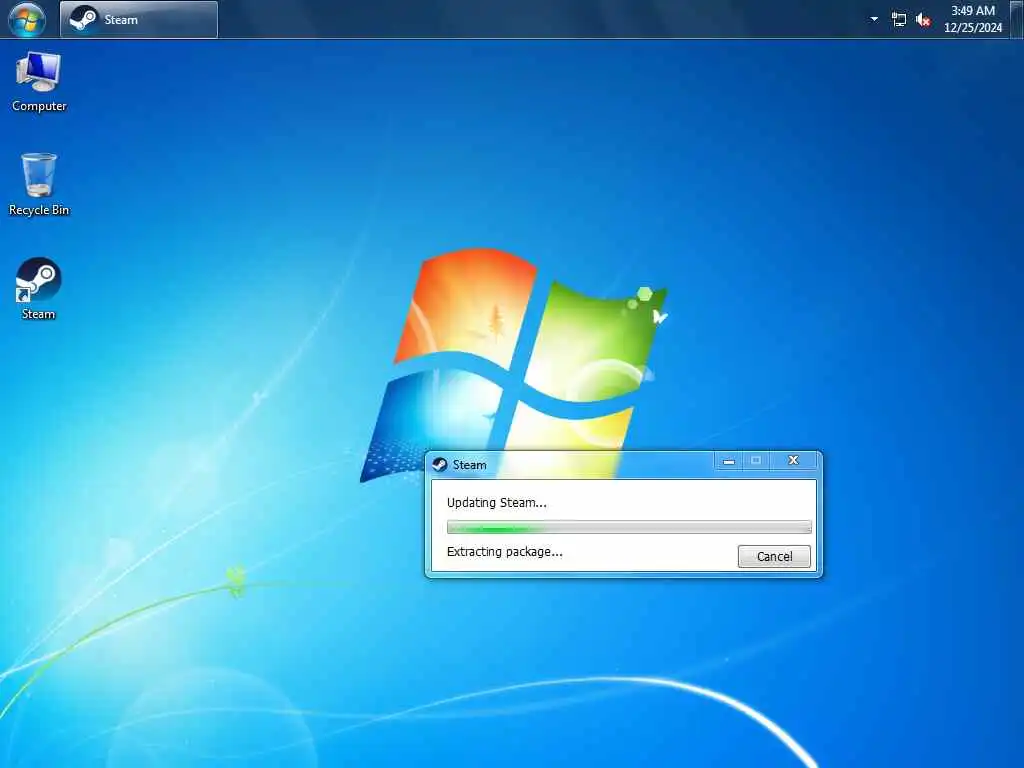Open the network status tray icon
Image resolution: width=1024 pixels, height=768 pixels.
[899, 20]
